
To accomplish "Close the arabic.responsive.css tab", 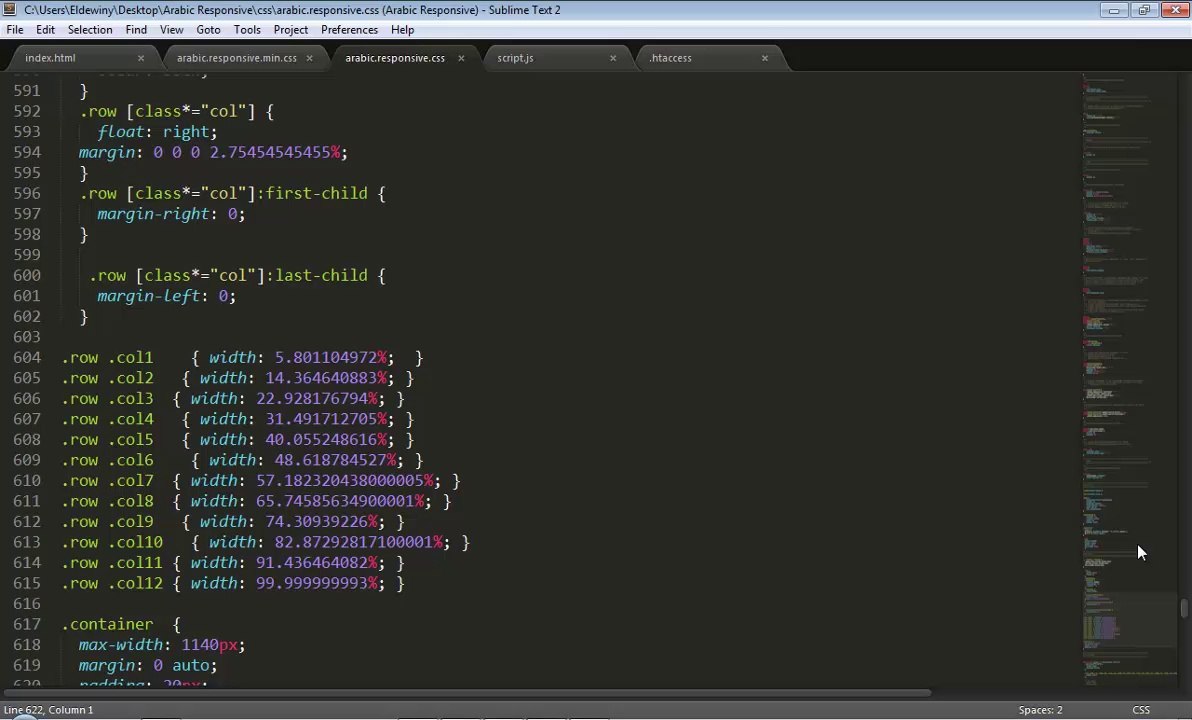I will [x=461, y=58].
